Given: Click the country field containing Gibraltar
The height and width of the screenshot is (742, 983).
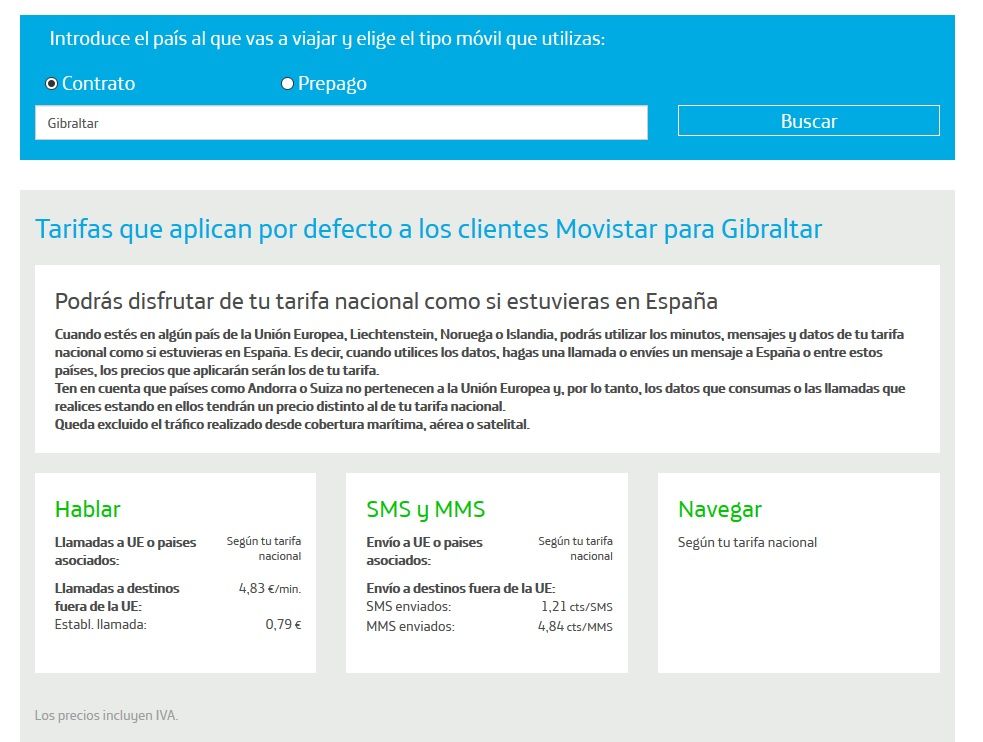Looking at the screenshot, I should point(341,123).
